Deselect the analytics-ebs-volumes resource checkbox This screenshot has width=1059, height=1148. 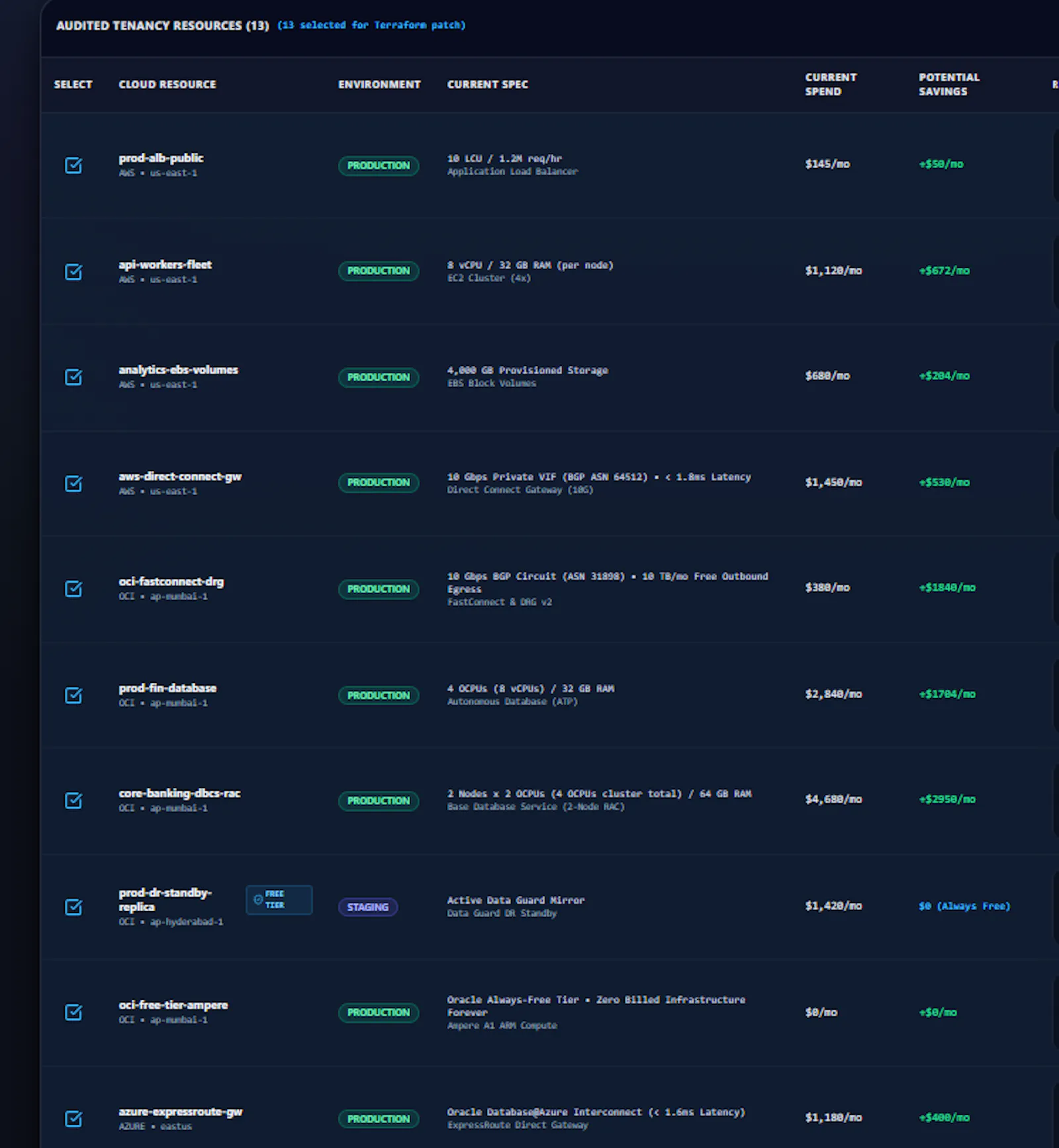point(73,376)
